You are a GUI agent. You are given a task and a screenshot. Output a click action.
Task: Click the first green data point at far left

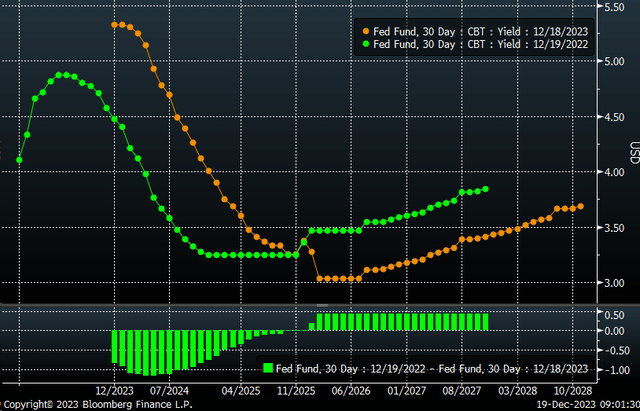point(19,160)
